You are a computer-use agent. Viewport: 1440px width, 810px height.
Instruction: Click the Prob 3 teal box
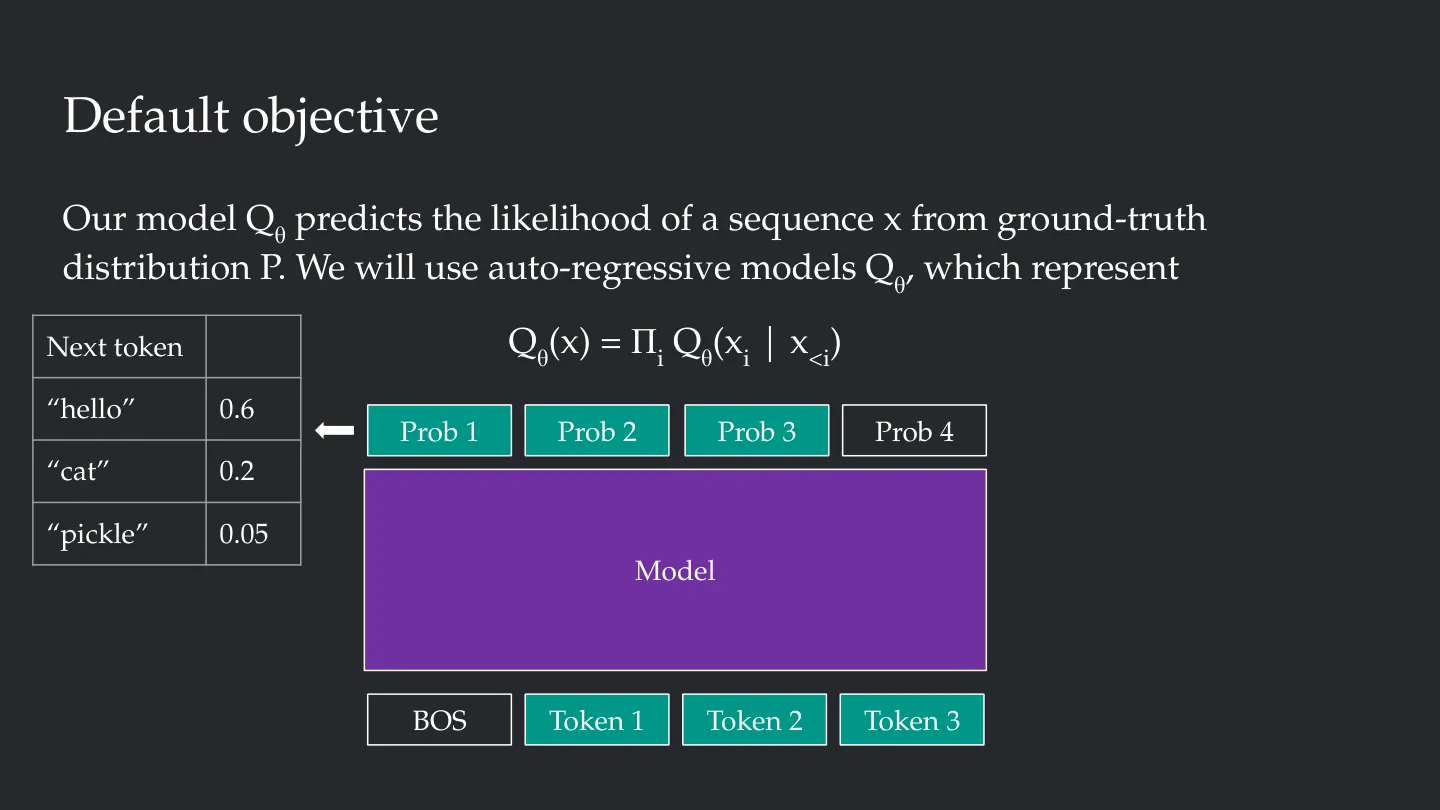pos(756,431)
